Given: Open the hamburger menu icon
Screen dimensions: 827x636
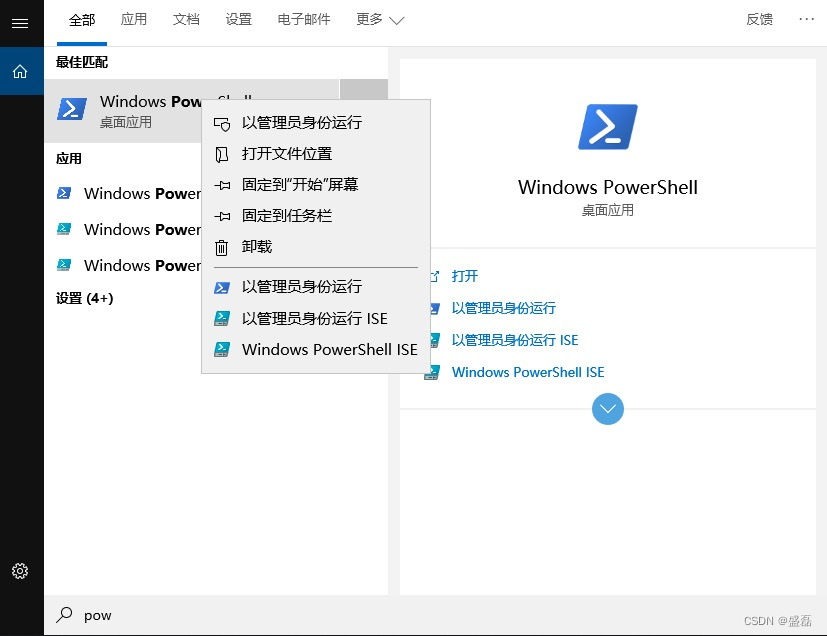Looking at the screenshot, I should click(20, 23).
